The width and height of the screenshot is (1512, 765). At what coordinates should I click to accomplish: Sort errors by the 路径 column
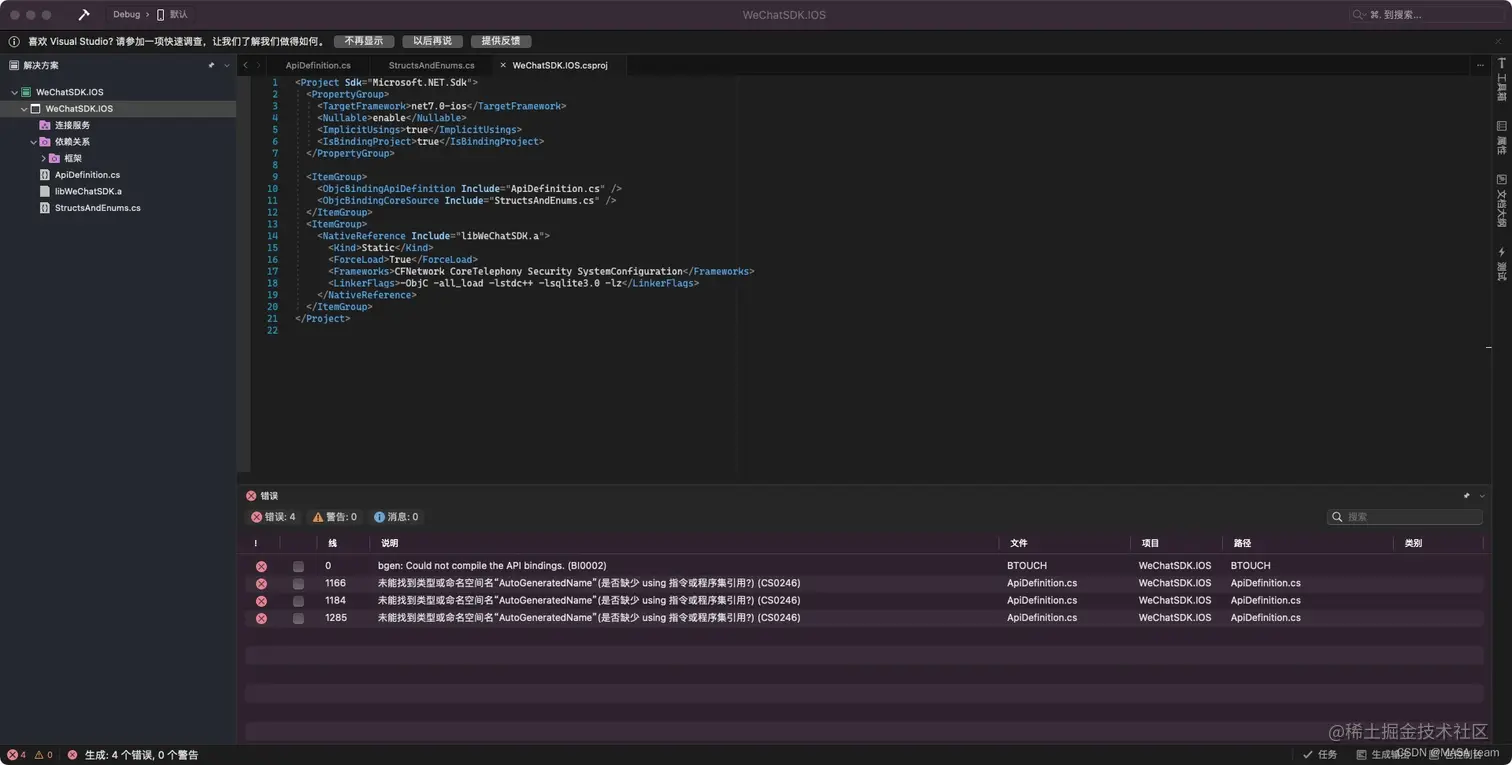[x=1308, y=543]
